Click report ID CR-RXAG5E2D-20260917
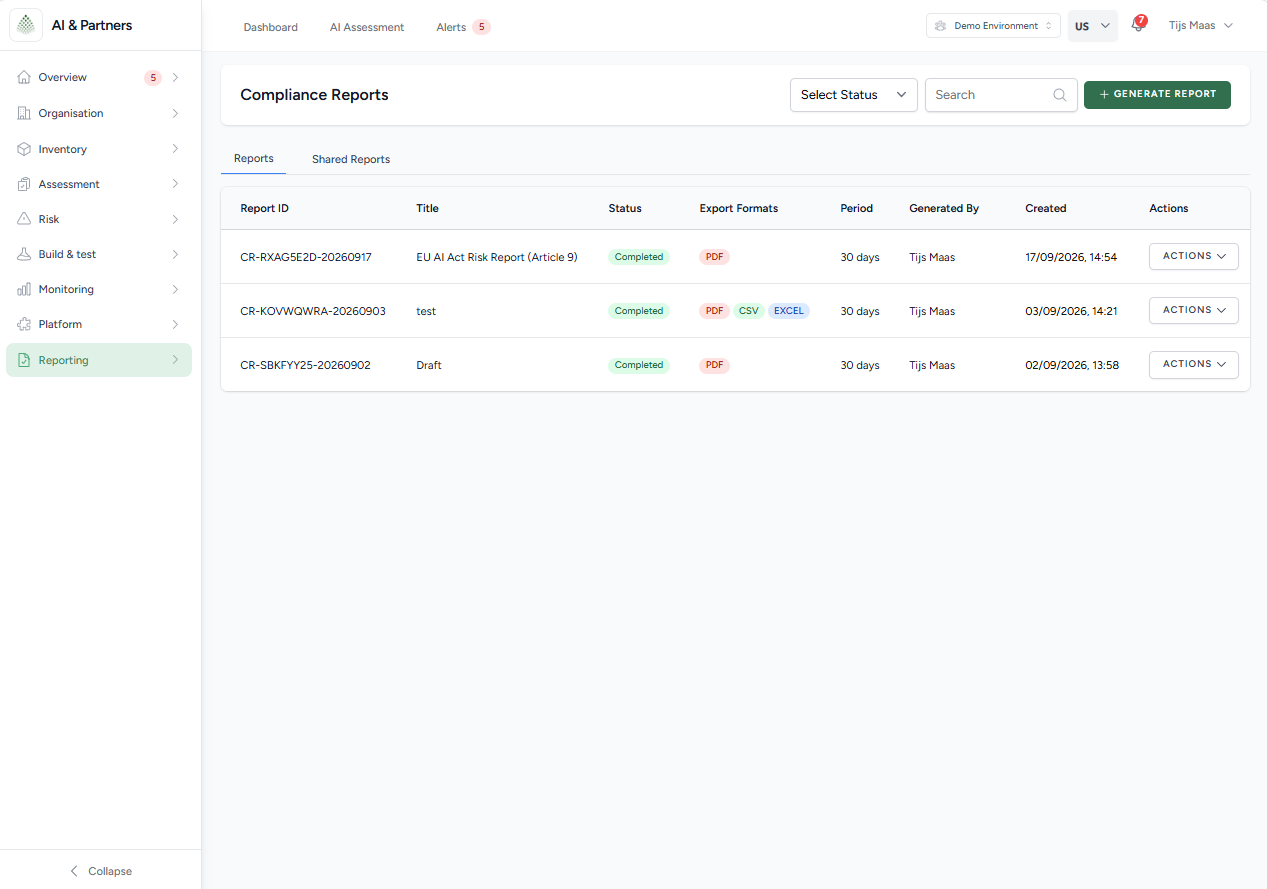The width and height of the screenshot is (1267, 889). 306,257
